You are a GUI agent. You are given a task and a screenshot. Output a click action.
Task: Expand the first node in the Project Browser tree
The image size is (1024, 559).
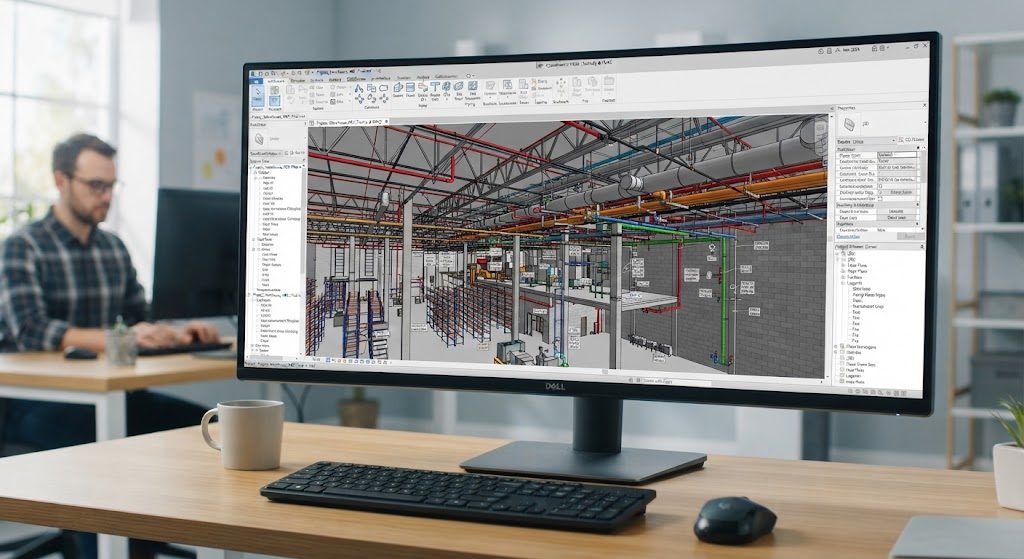point(837,253)
